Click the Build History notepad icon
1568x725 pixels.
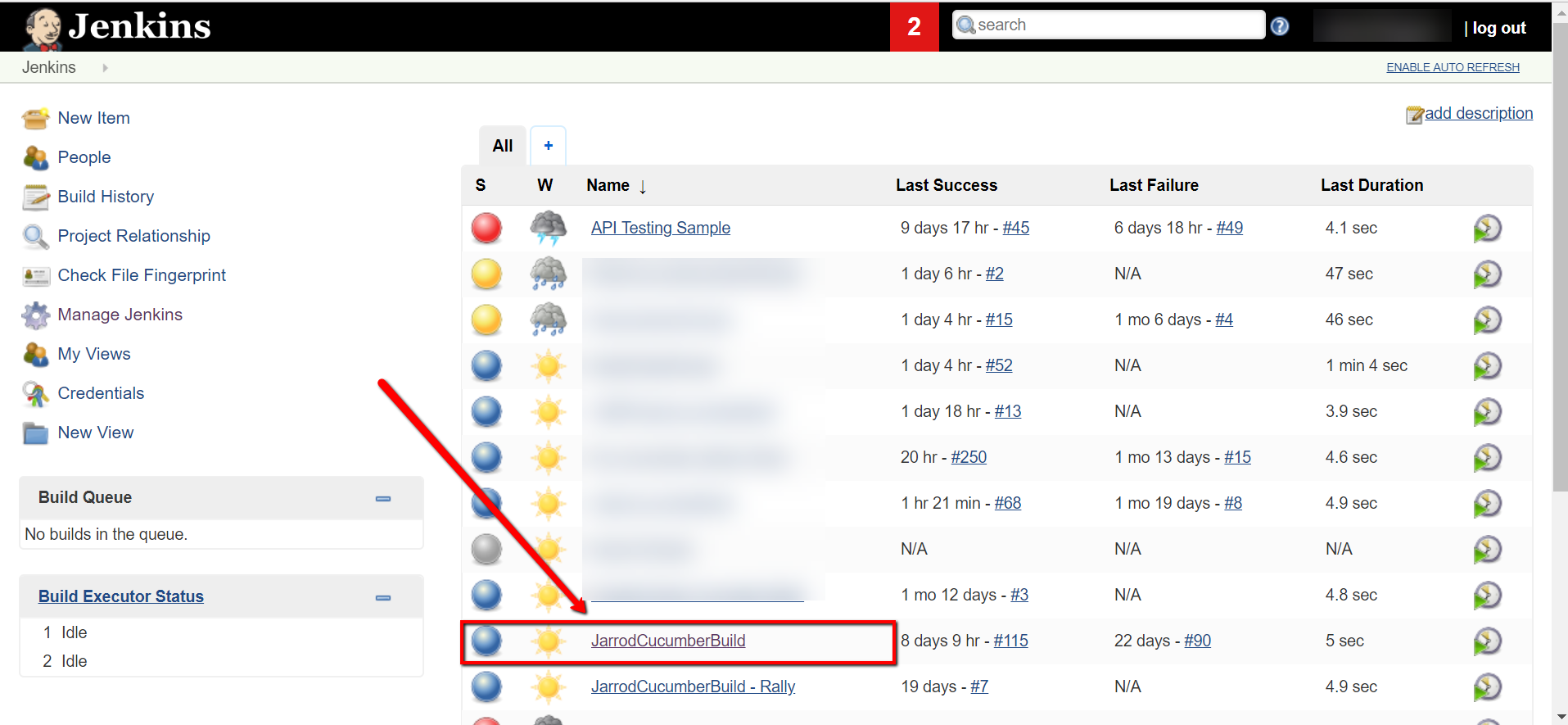pos(36,197)
